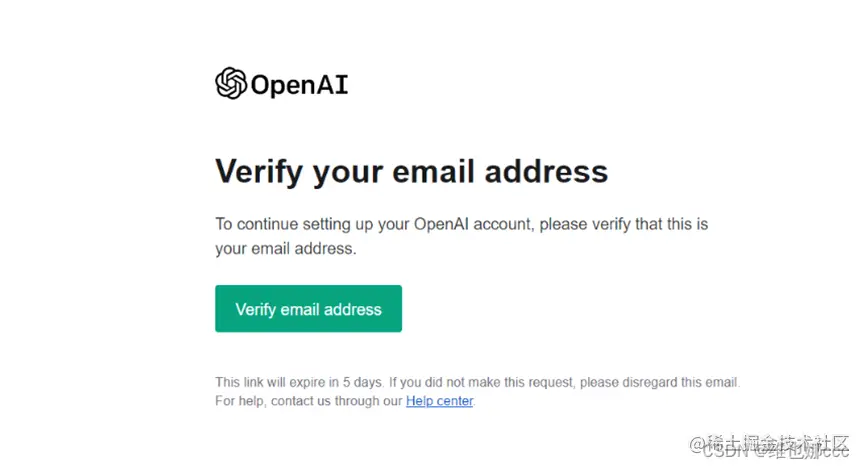The height and width of the screenshot is (469, 865).
Task: Click the word 'email' in the heading
Action: tap(434, 170)
